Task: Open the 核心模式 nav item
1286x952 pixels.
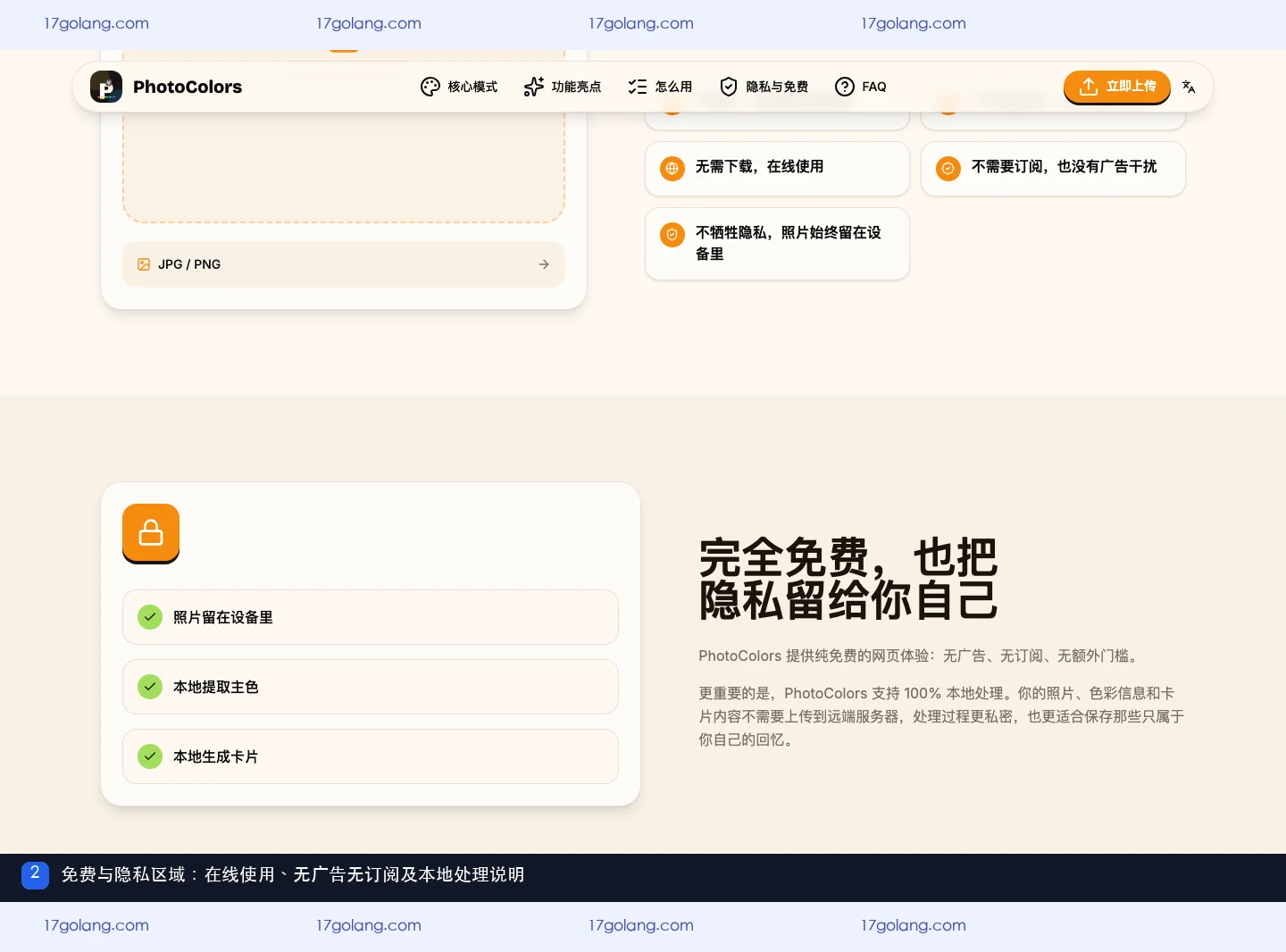Action: 459,87
